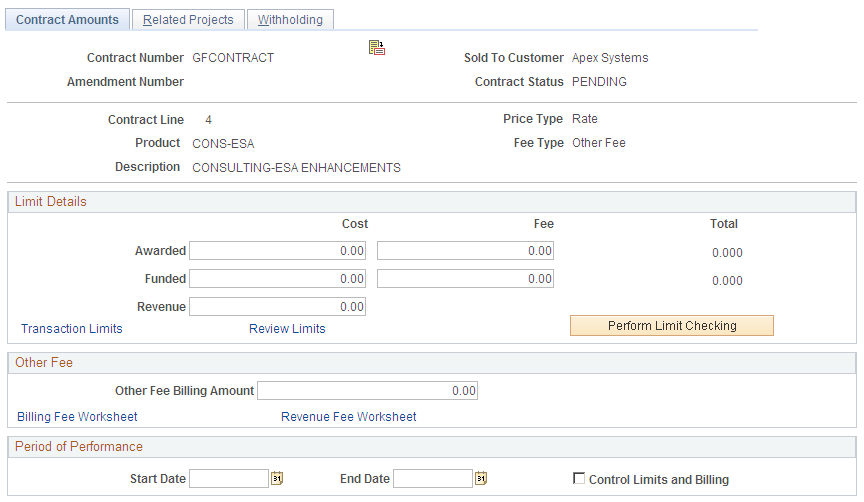Image resolution: width=864 pixels, height=502 pixels.
Task: Open the Revenue Fee Worksheet link
Action: point(349,417)
